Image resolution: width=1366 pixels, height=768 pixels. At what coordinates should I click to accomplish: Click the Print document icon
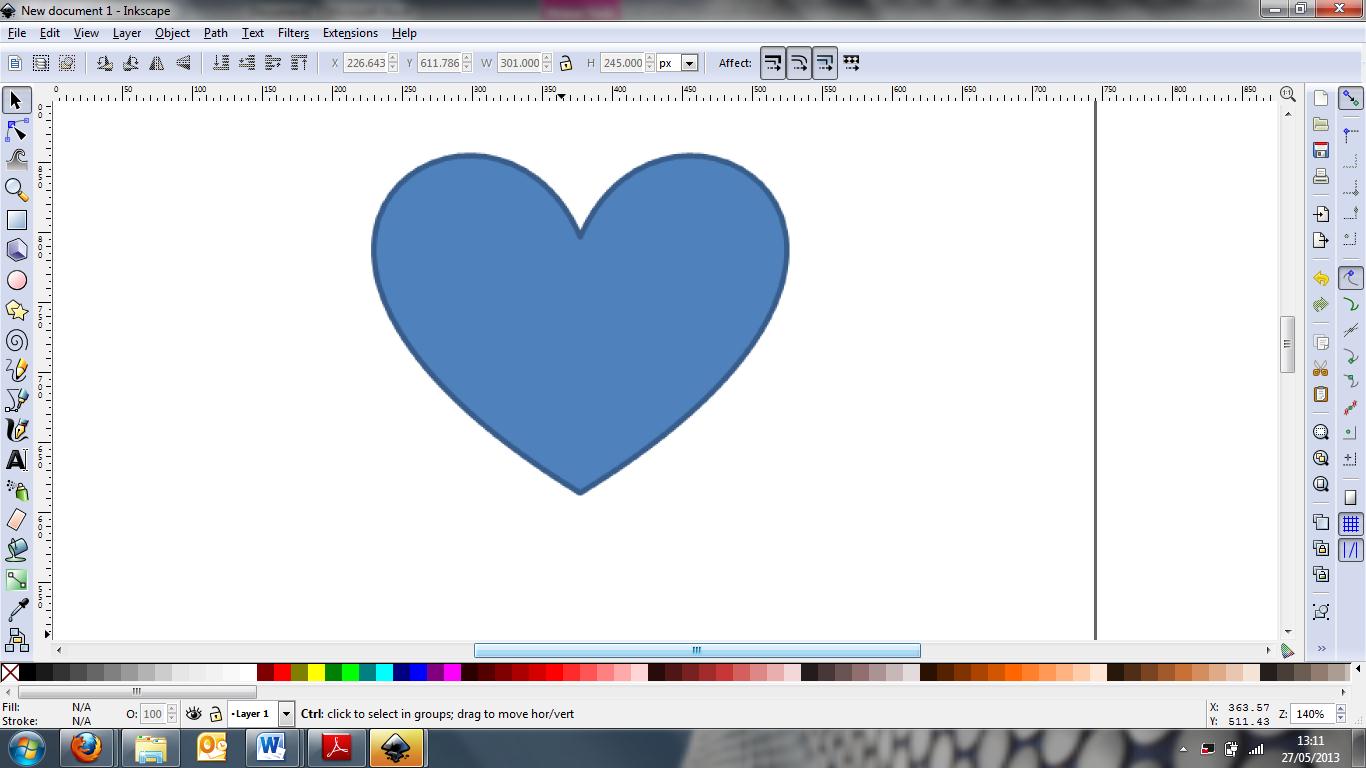[x=1321, y=176]
